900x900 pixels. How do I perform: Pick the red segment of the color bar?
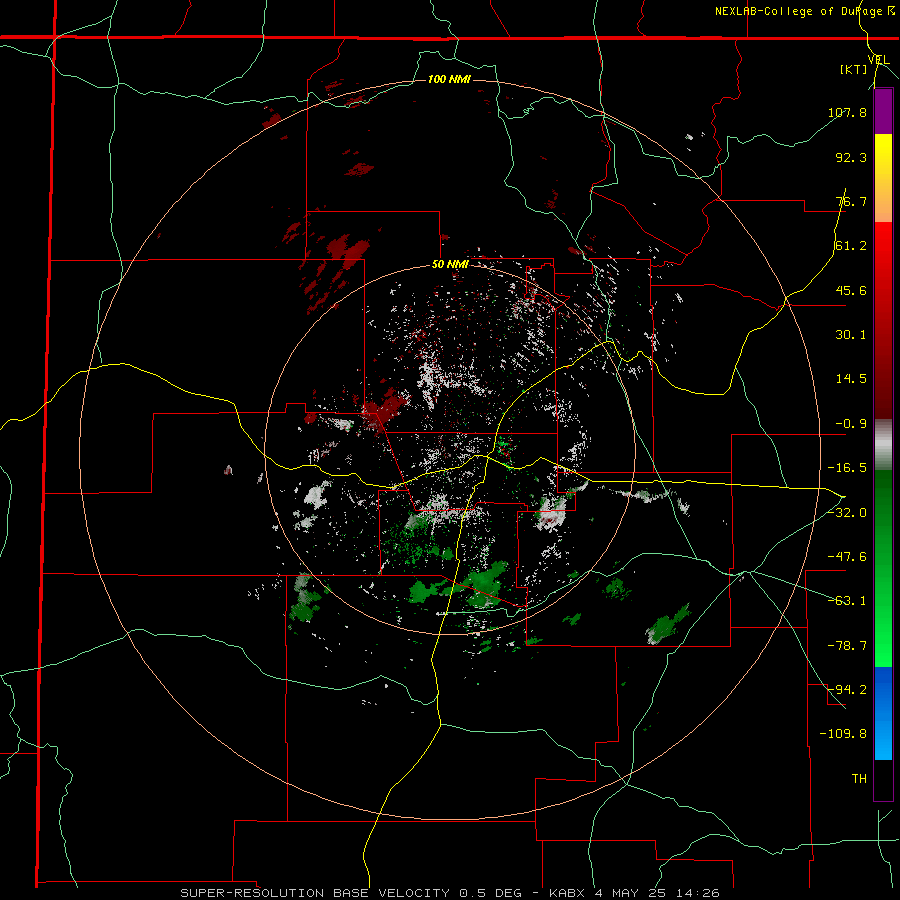(883, 320)
